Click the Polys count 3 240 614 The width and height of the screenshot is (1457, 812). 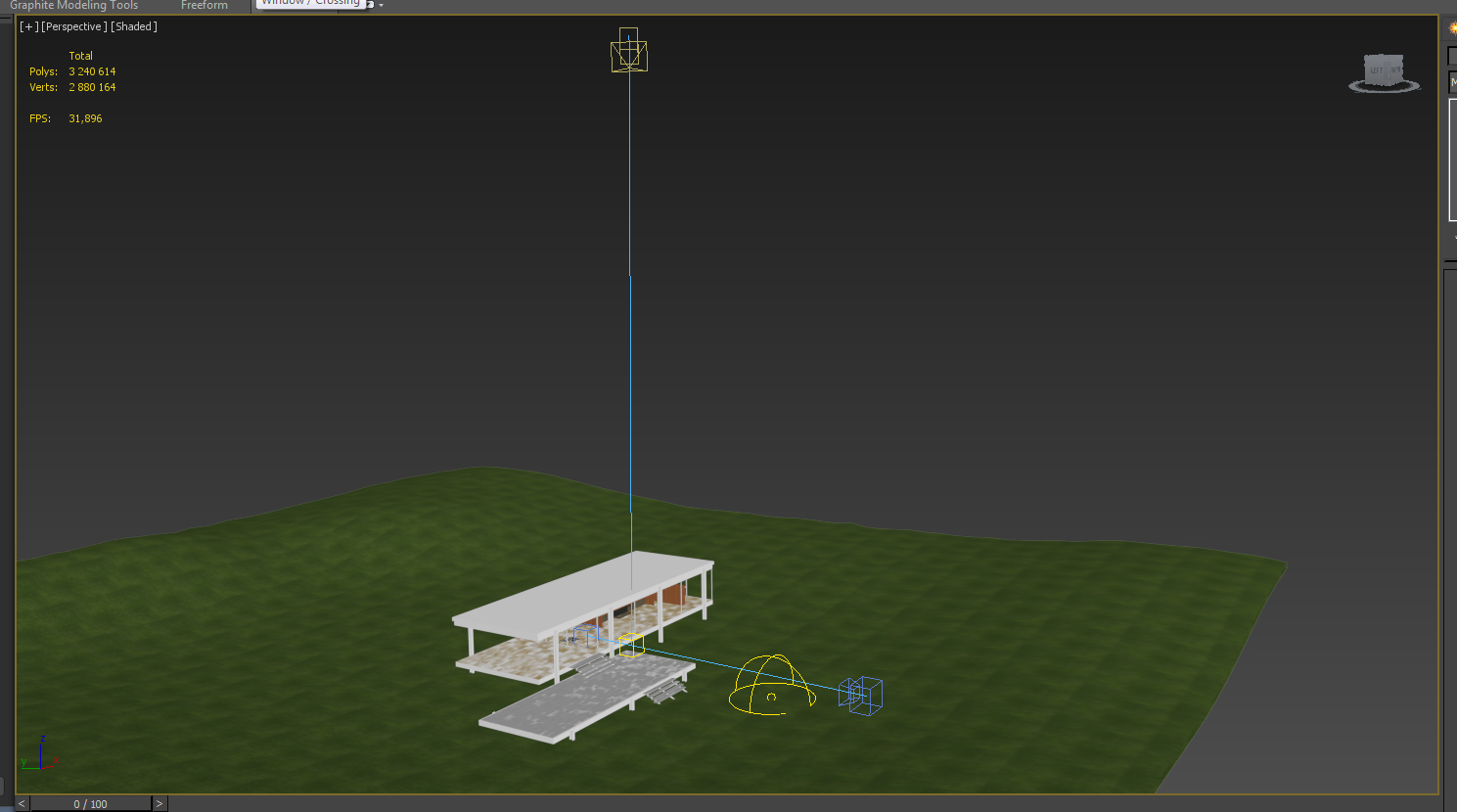click(x=92, y=71)
